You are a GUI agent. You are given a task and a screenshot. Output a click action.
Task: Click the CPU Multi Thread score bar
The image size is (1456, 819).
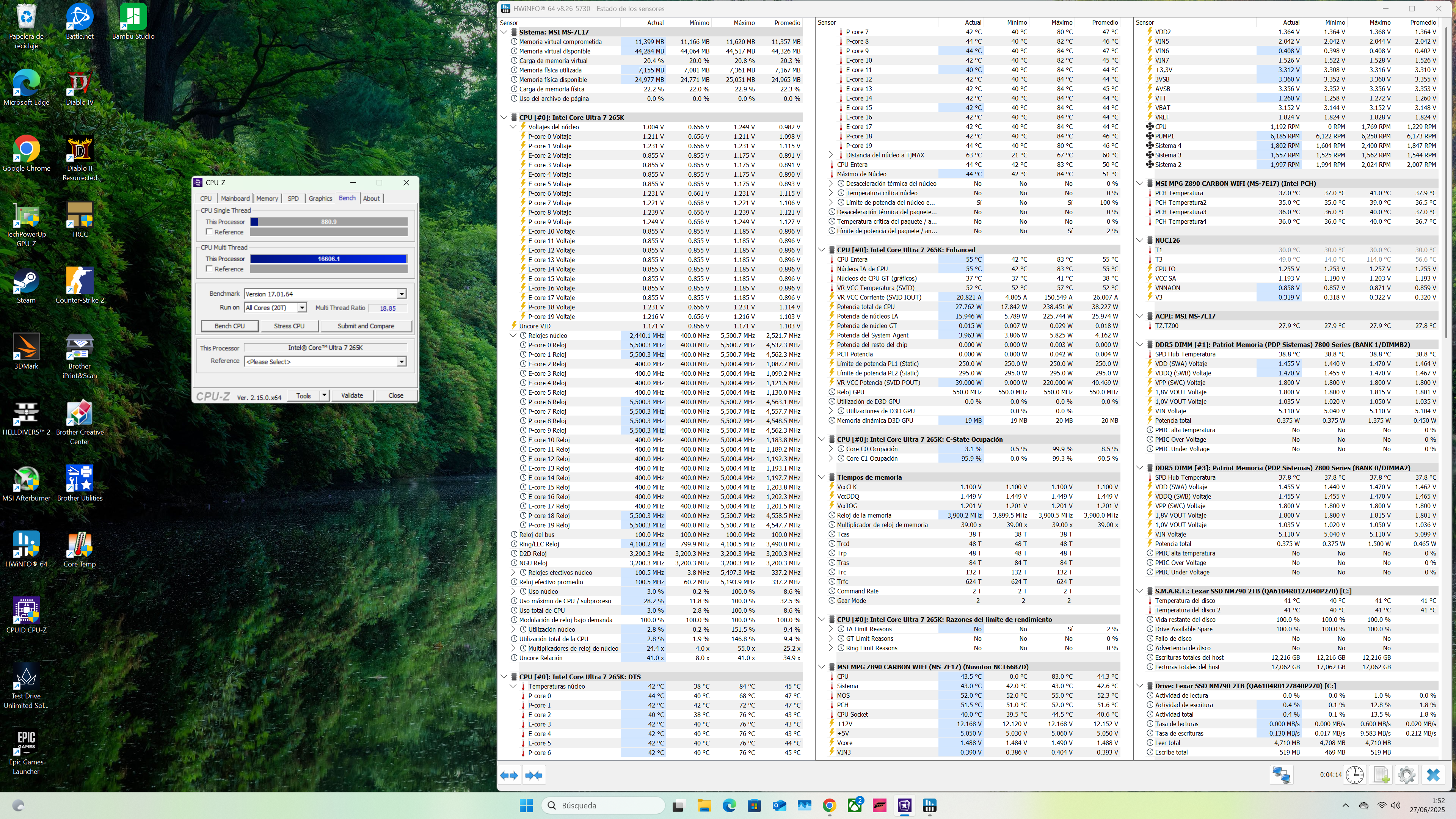[328, 259]
